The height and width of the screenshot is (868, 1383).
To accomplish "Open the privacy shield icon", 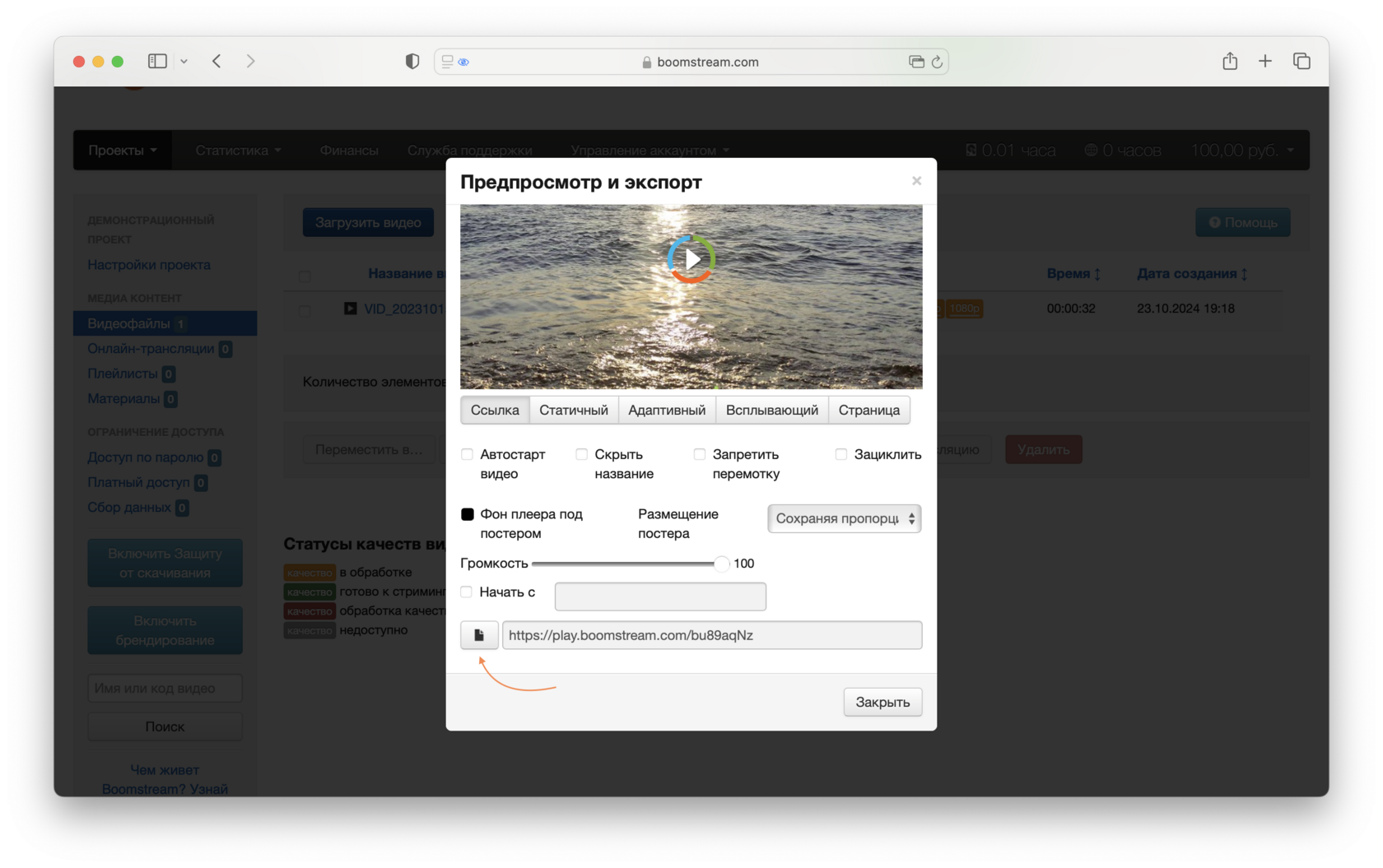I will click(x=412, y=61).
